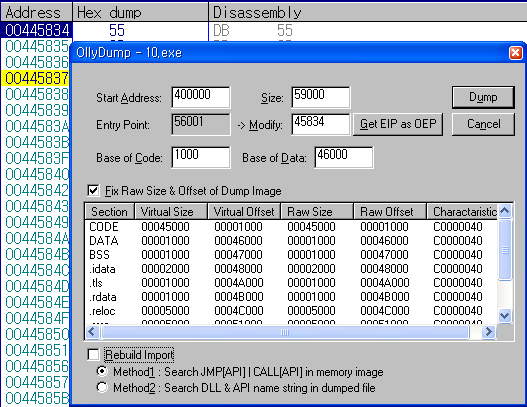This screenshot has height=407, width=527.
Task: Close the OllyDump dialog
Action: (x=516, y=53)
